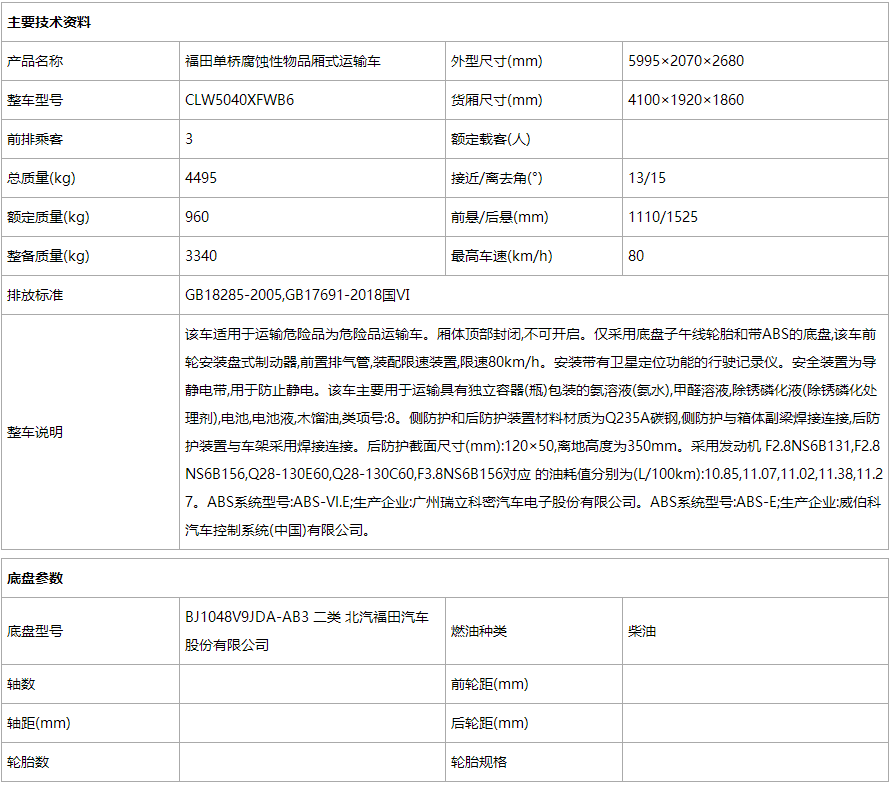Select the 最高车速(km/h) label
The image size is (890, 787).
(x=502, y=256)
